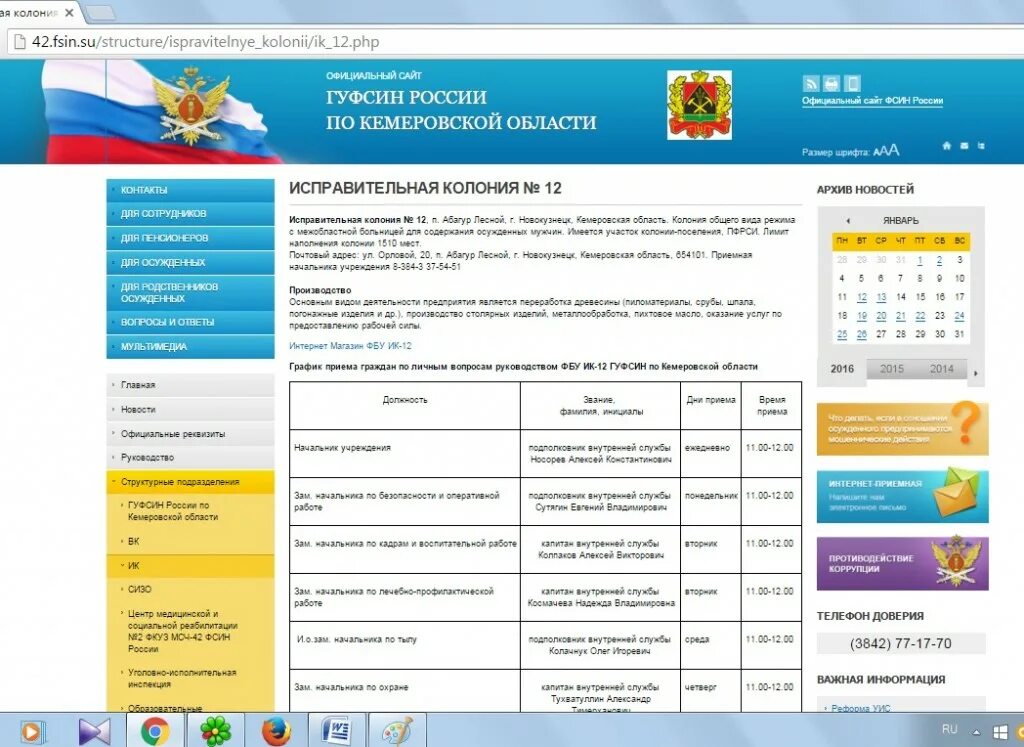1024x747 pixels.
Task: Close the browser tab with the X
Action: point(69,12)
